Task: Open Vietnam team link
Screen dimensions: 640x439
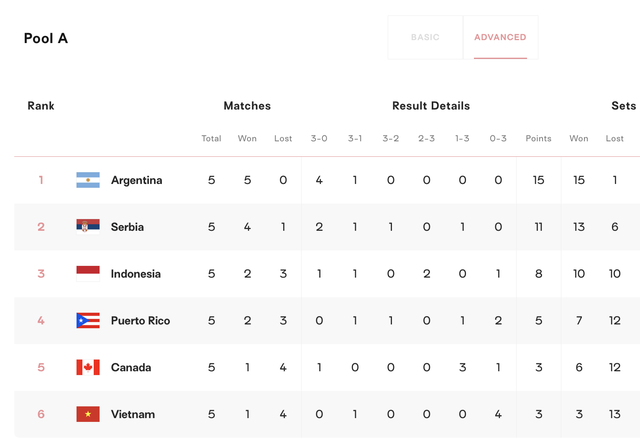Action: pyautogui.click(x=133, y=415)
